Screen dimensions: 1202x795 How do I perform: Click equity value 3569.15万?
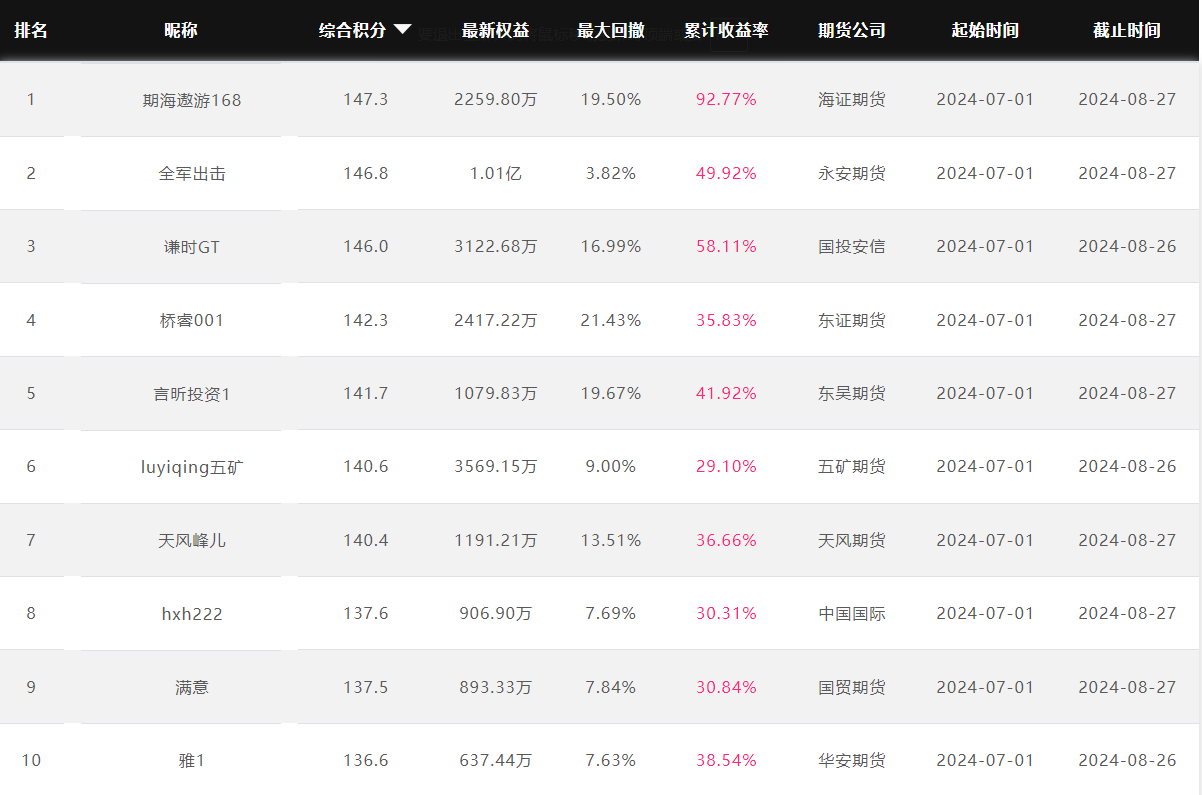click(x=496, y=466)
